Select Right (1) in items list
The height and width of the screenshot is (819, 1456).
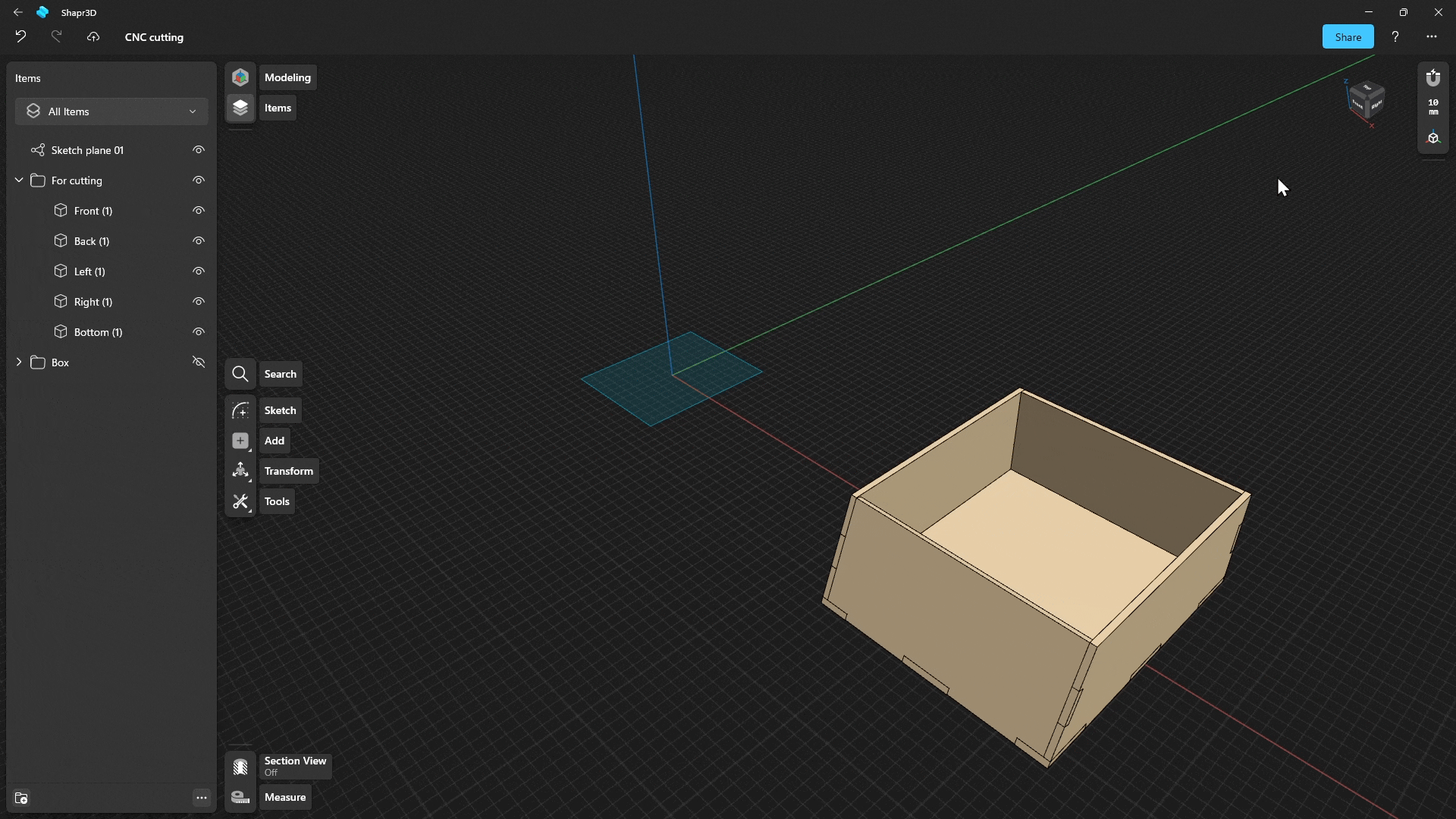tap(93, 302)
